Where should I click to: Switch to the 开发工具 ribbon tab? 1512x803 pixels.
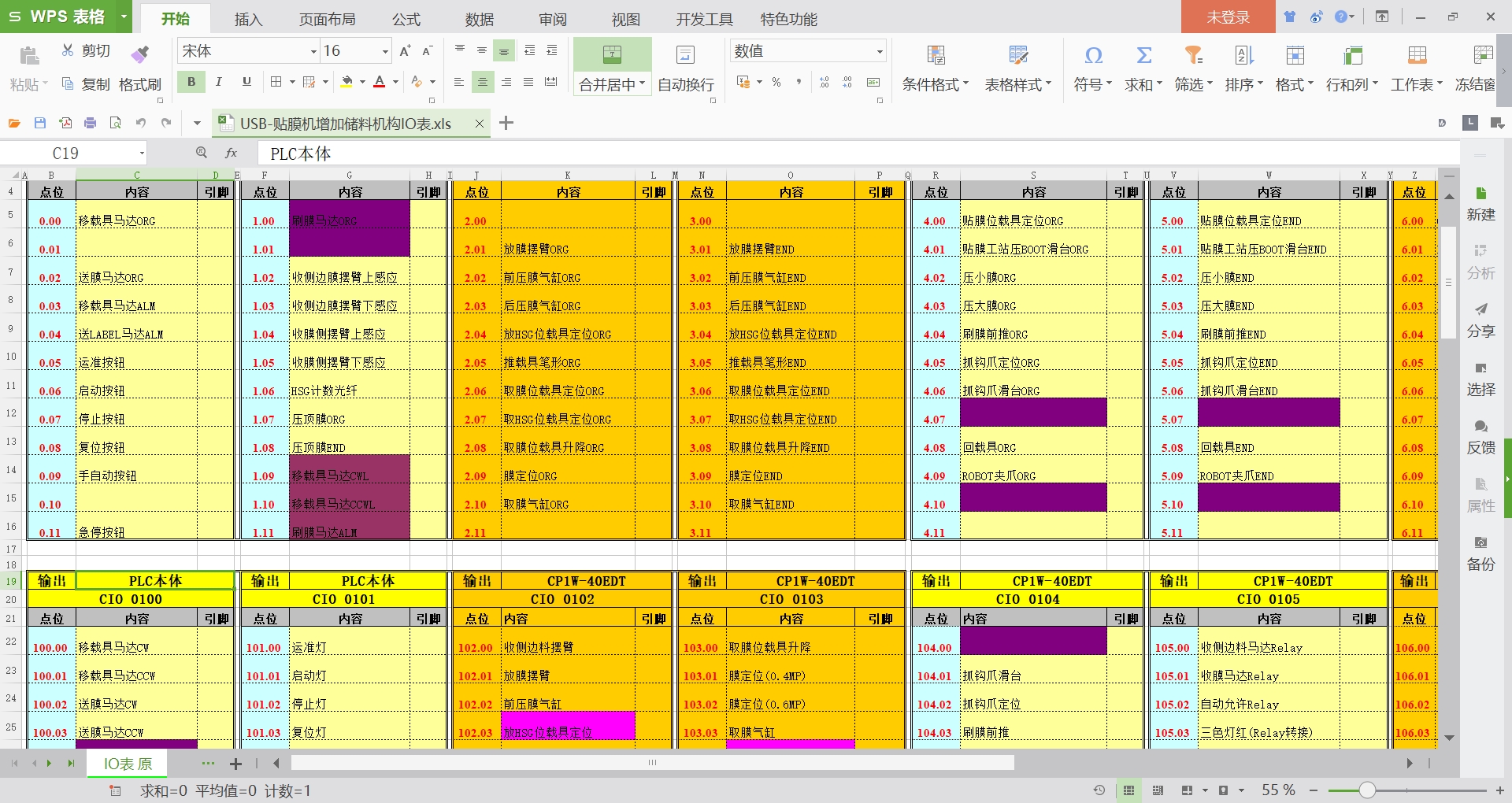click(704, 19)
